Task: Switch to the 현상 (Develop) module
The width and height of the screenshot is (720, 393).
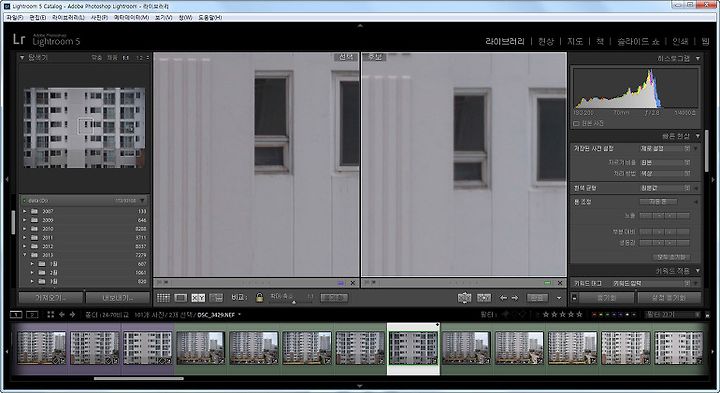Action: tap(546, 41)
